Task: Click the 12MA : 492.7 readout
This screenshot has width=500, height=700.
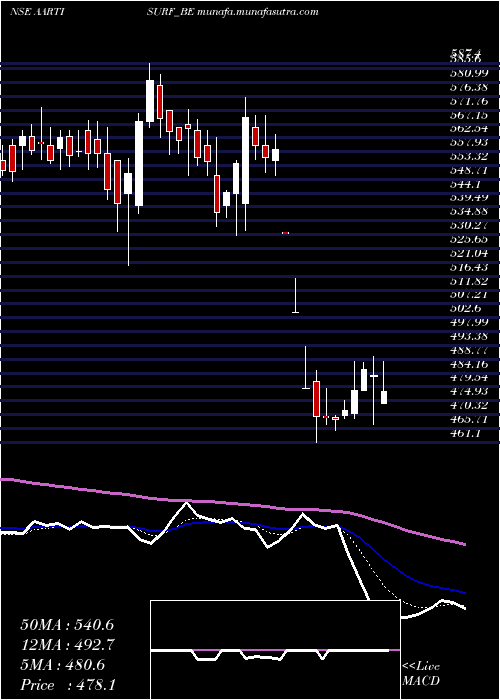Action: click(68, 645)
